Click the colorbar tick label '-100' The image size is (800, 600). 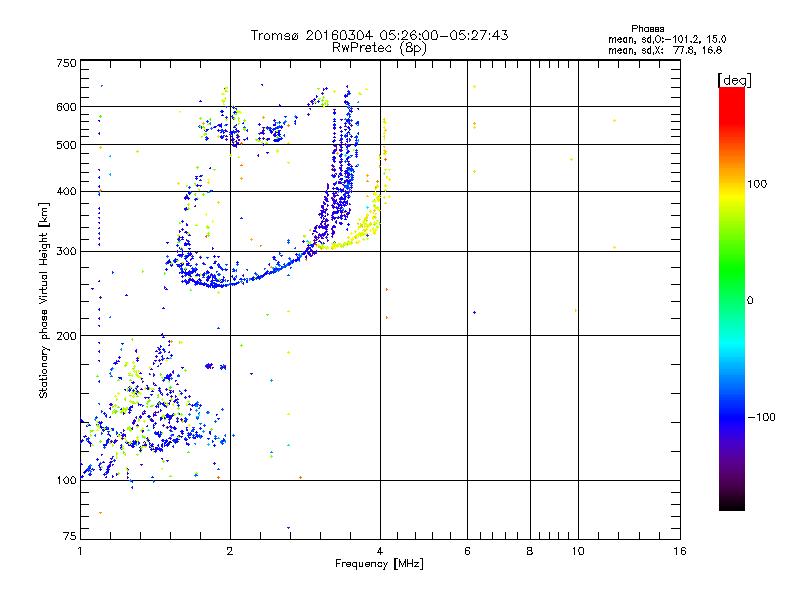(761, 417)
